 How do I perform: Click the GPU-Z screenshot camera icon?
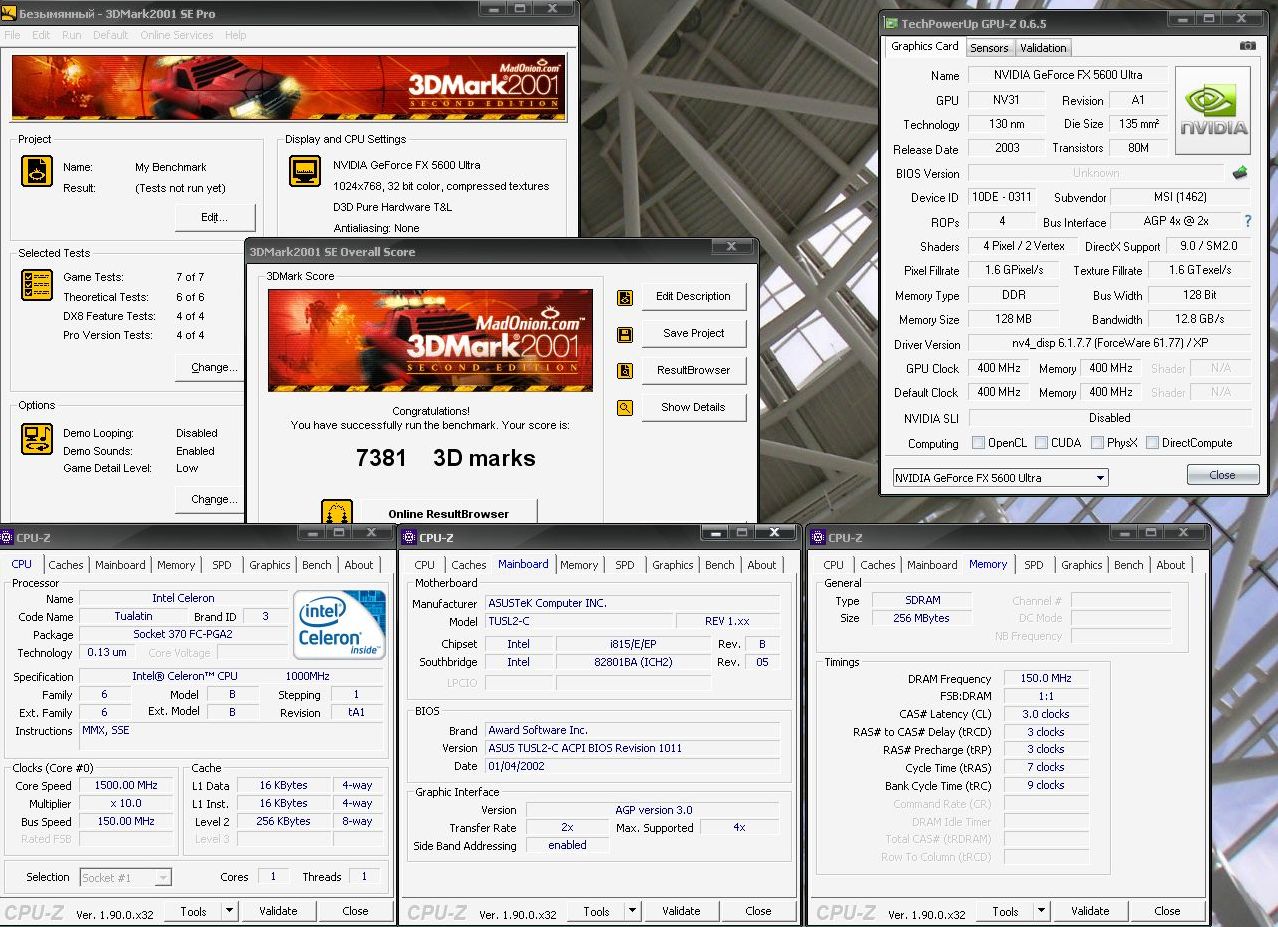(x=1247, y=46)
